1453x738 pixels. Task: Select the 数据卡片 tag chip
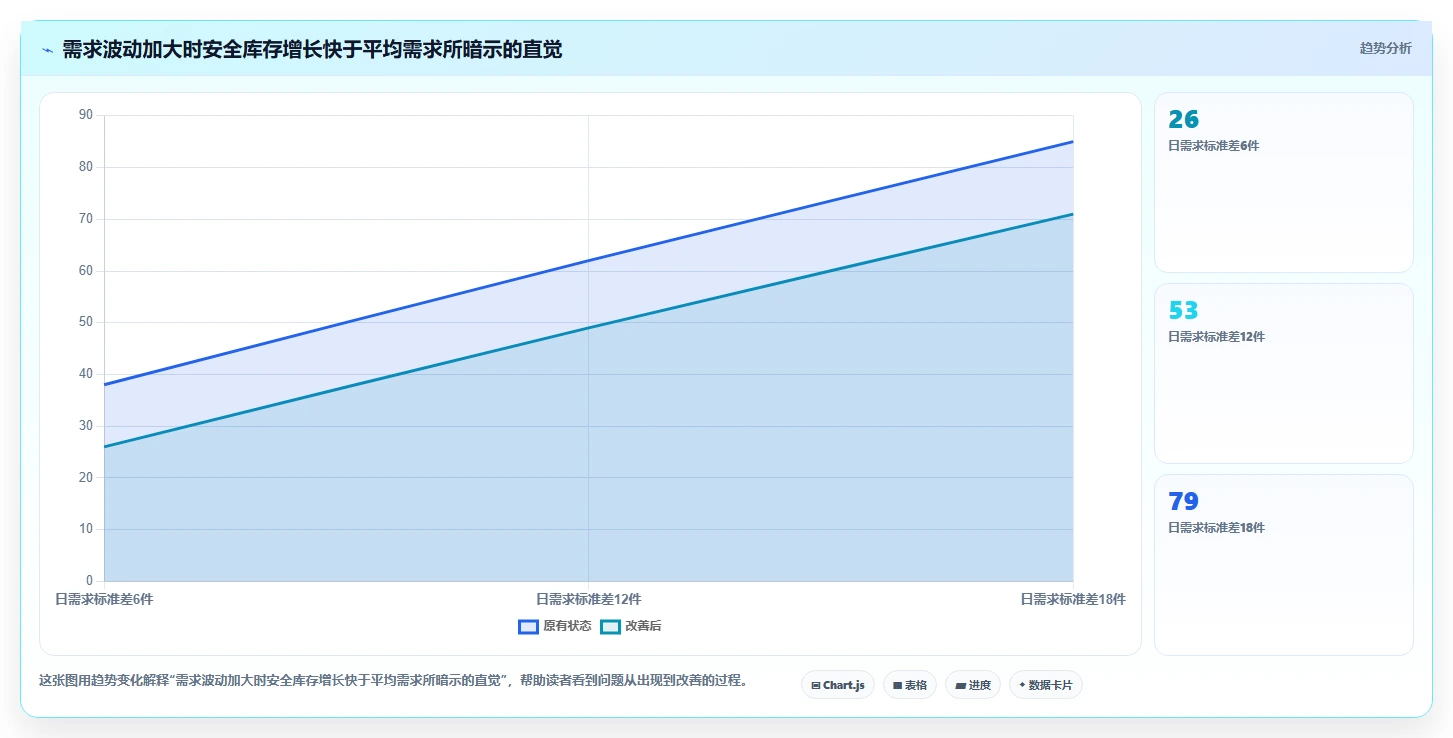[1046, 685]
